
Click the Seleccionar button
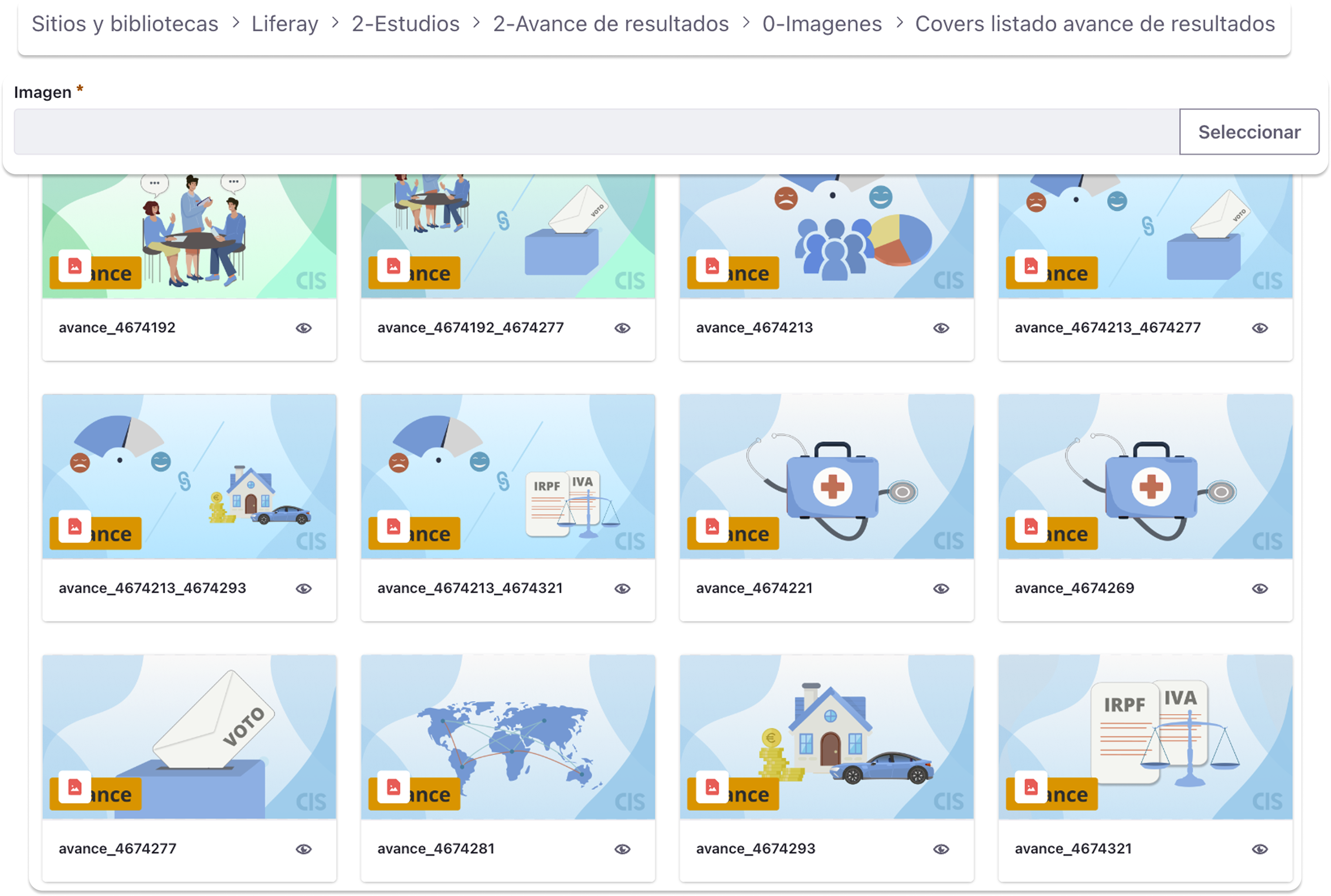[x=1249, y=132]
